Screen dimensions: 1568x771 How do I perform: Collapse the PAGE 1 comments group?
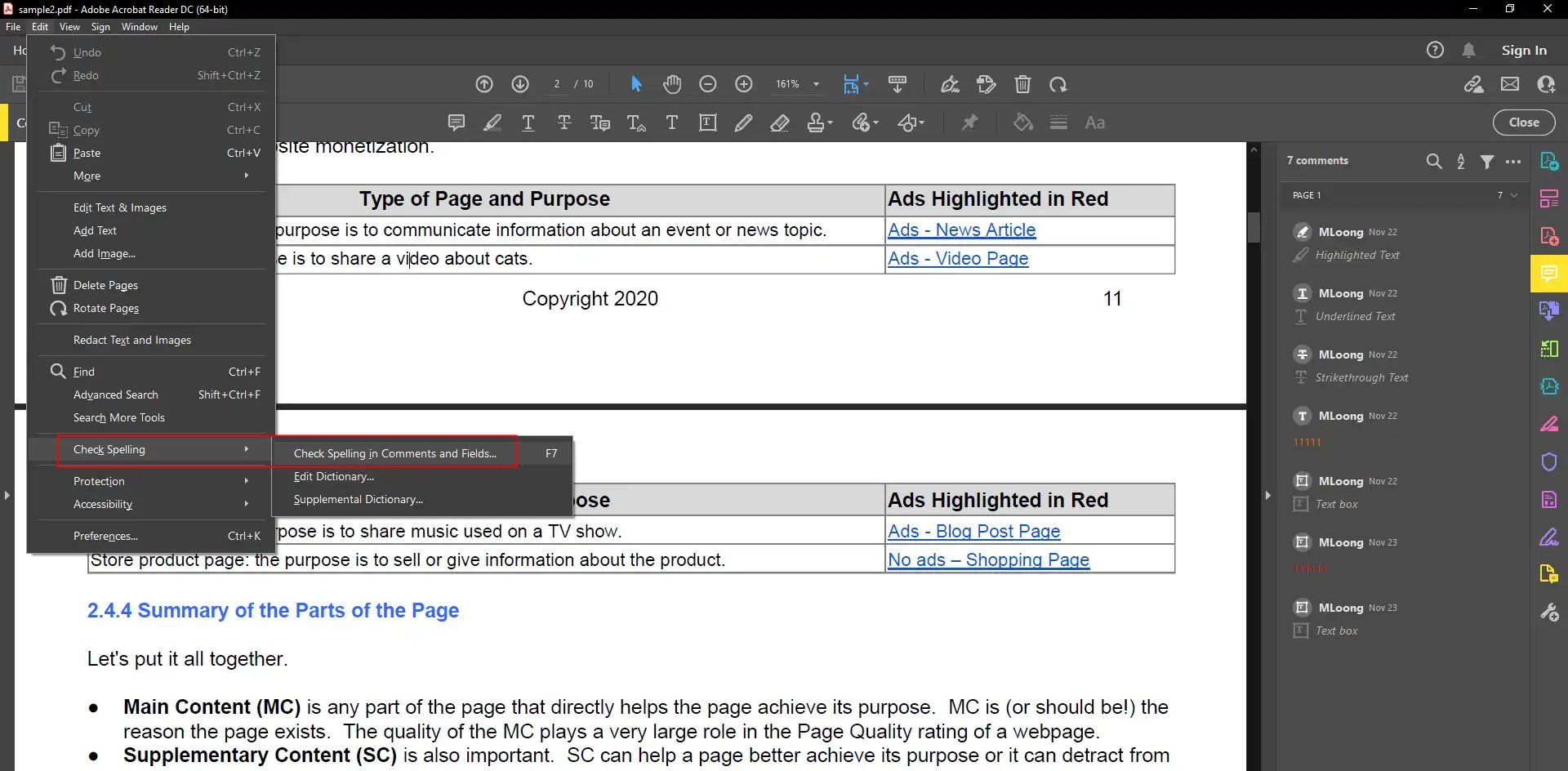click(x=1512, y=195)
